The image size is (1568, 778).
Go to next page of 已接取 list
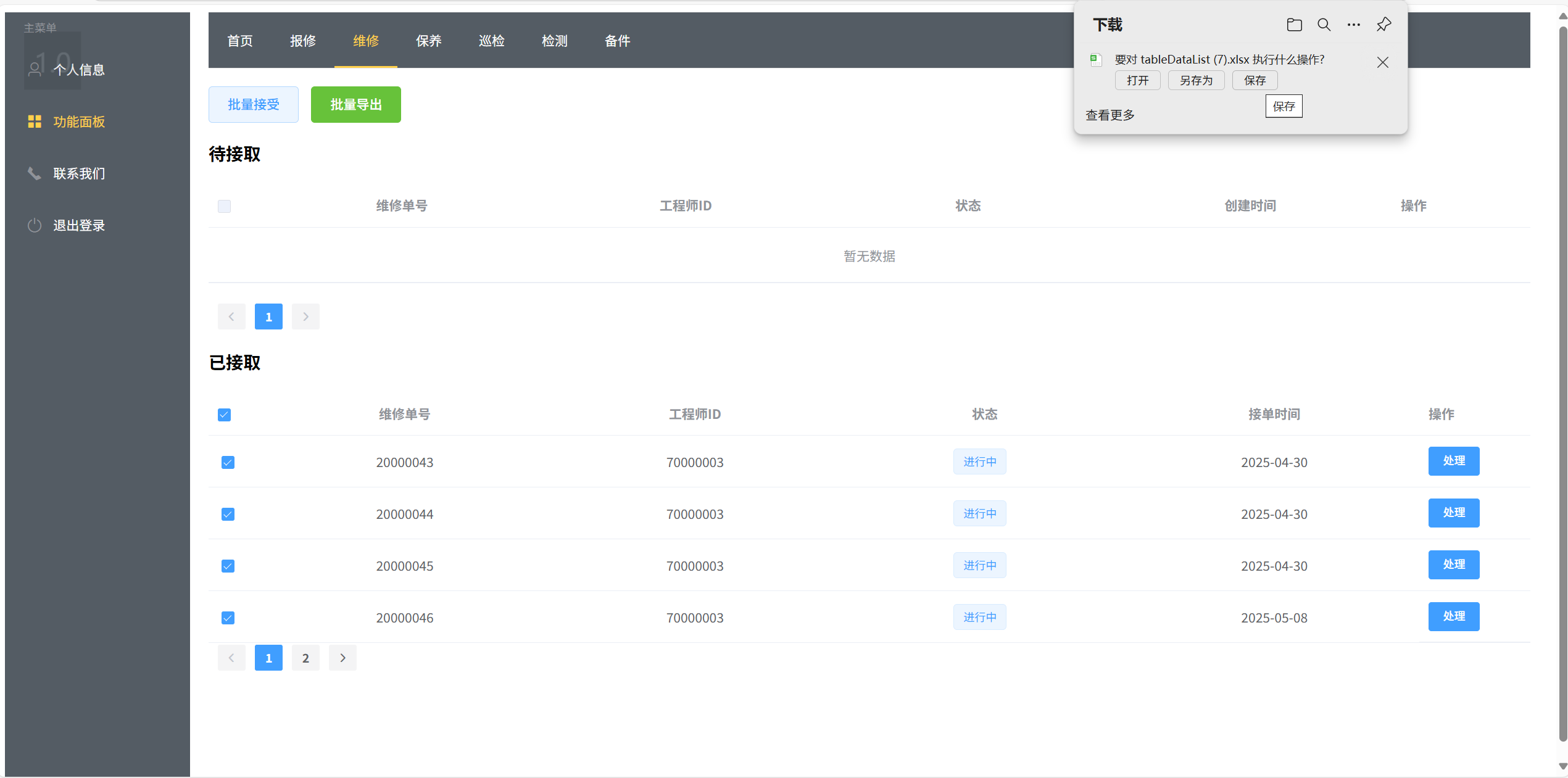(x=342, y=658)
